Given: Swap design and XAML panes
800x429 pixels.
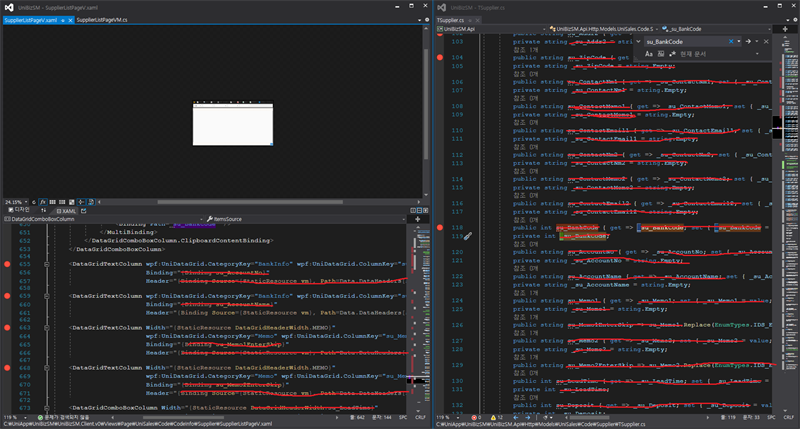Looking at the screenshot, I should (42, 211).
